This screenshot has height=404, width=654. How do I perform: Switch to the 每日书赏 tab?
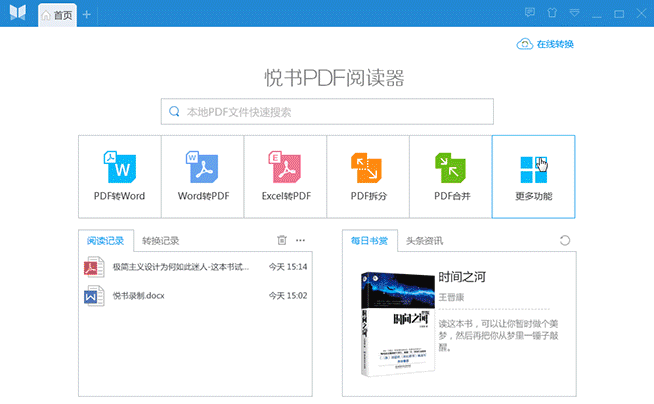click(370, 241)
